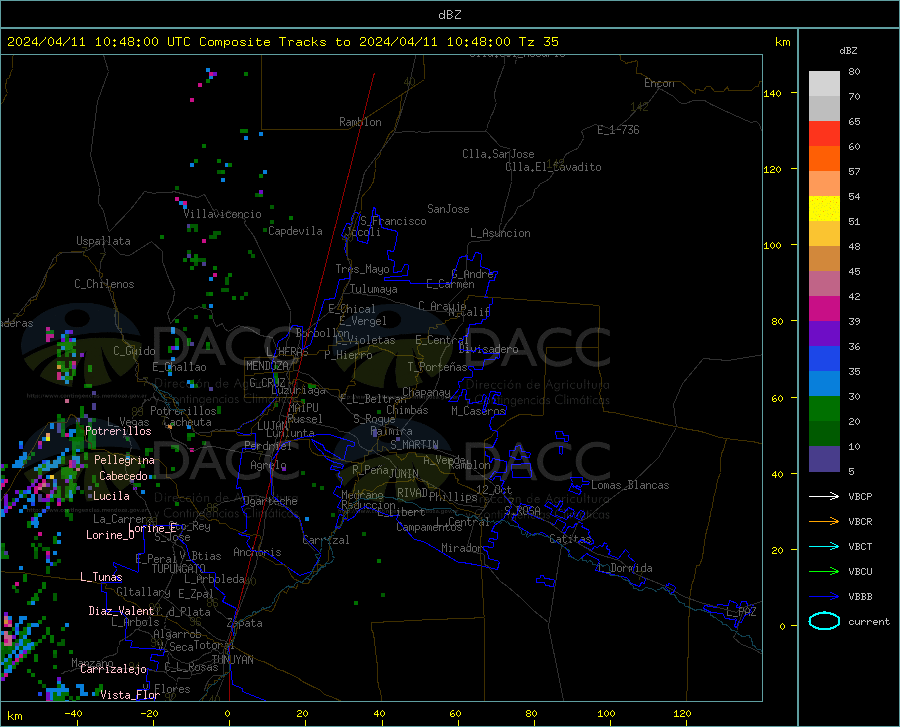Click the Potrerillos pink label

118,431
